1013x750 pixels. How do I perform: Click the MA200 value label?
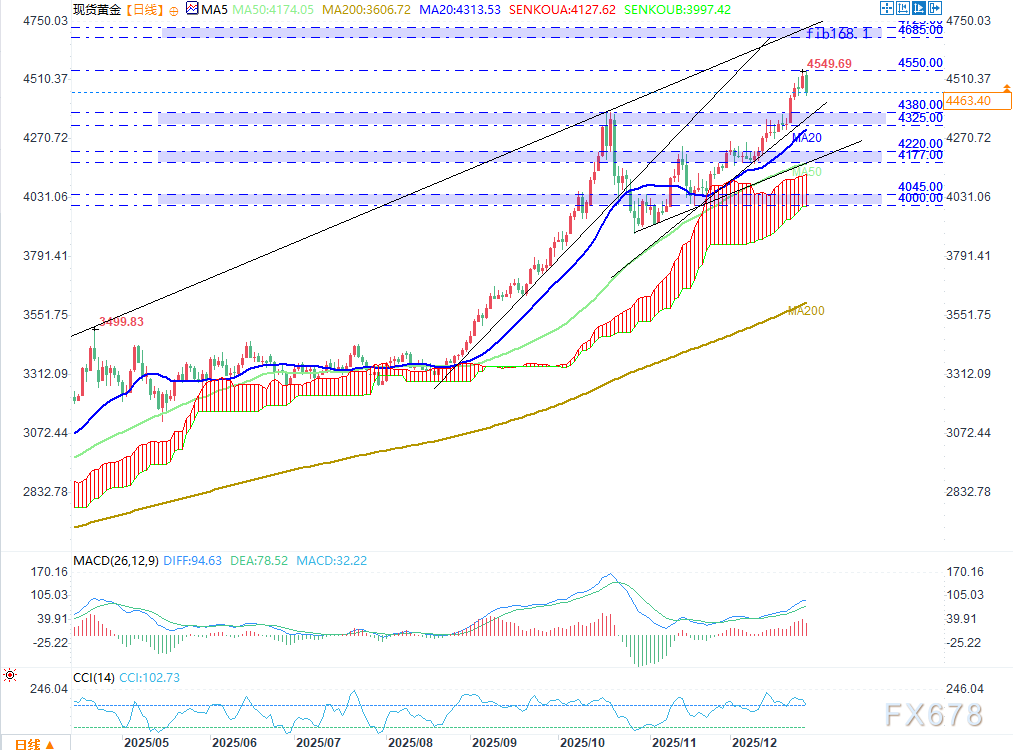[366, 10]
